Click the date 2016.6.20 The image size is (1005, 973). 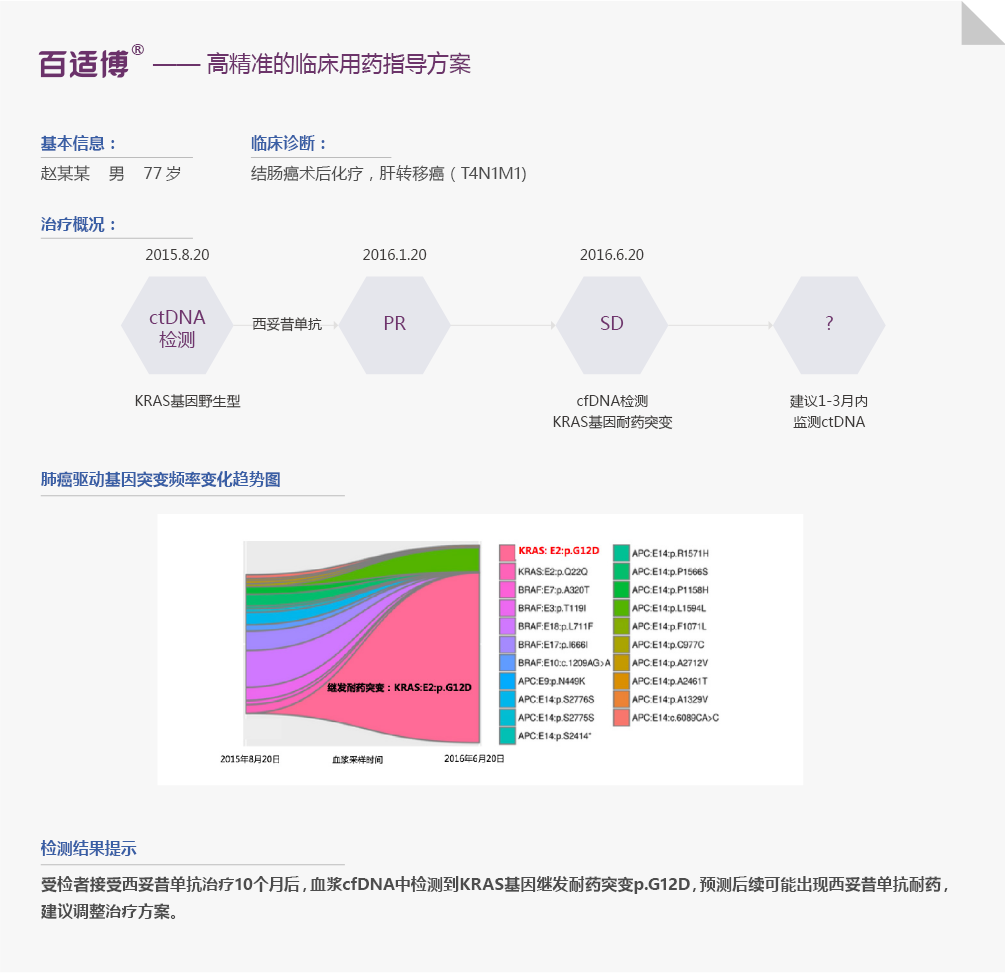pyautogui.click(x=611, y=255)
